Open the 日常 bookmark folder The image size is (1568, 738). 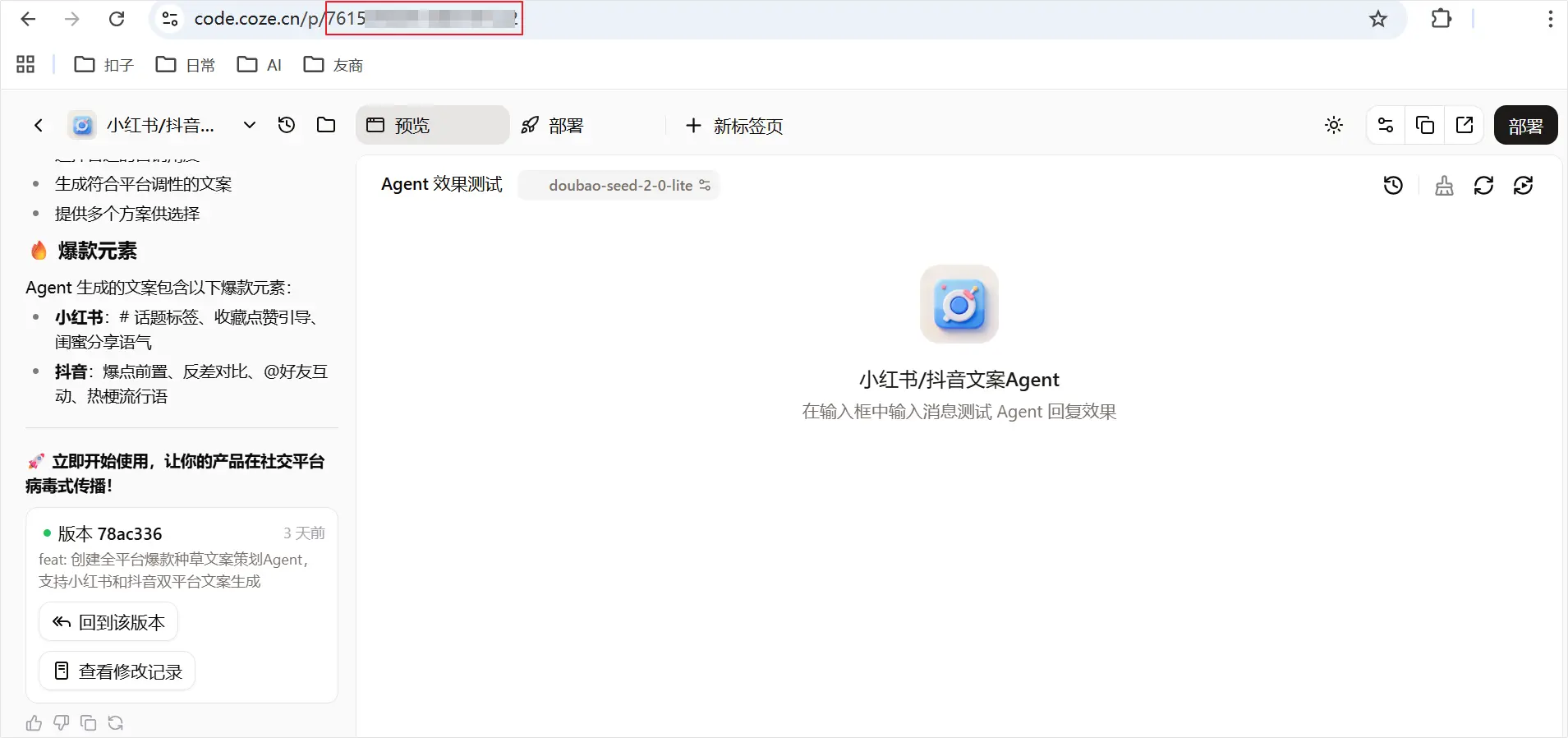click(186, 65)
